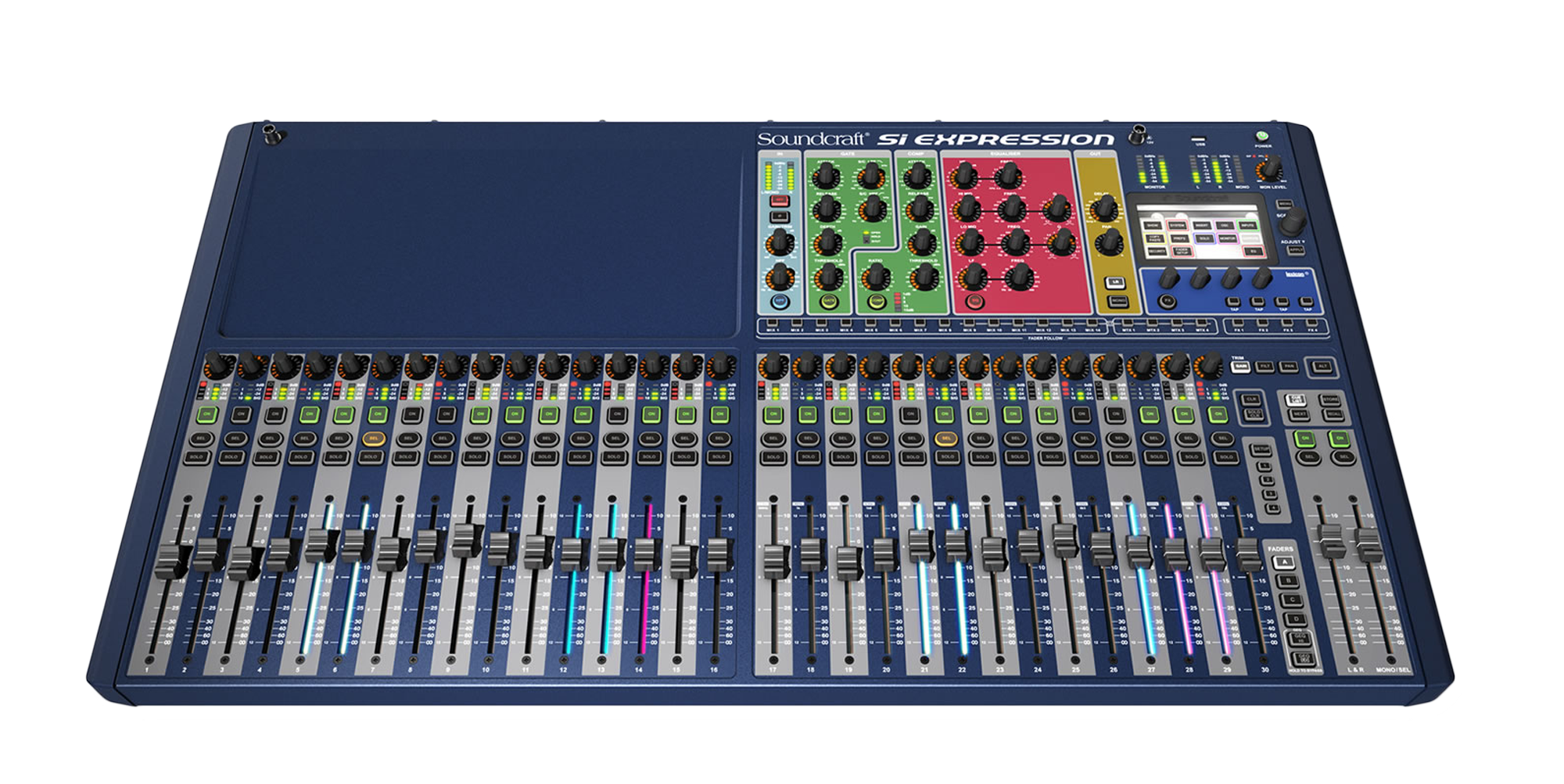
Task: Toggle SOLO on channel 8
Action: tap(439, 456)
